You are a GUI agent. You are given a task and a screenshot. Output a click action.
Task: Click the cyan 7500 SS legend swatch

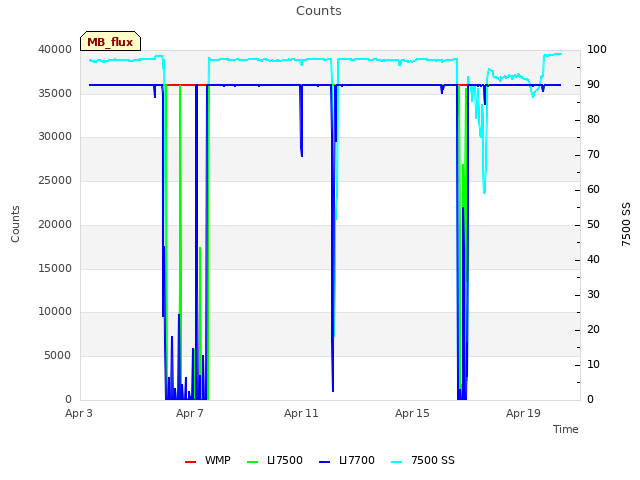point(397,462)
